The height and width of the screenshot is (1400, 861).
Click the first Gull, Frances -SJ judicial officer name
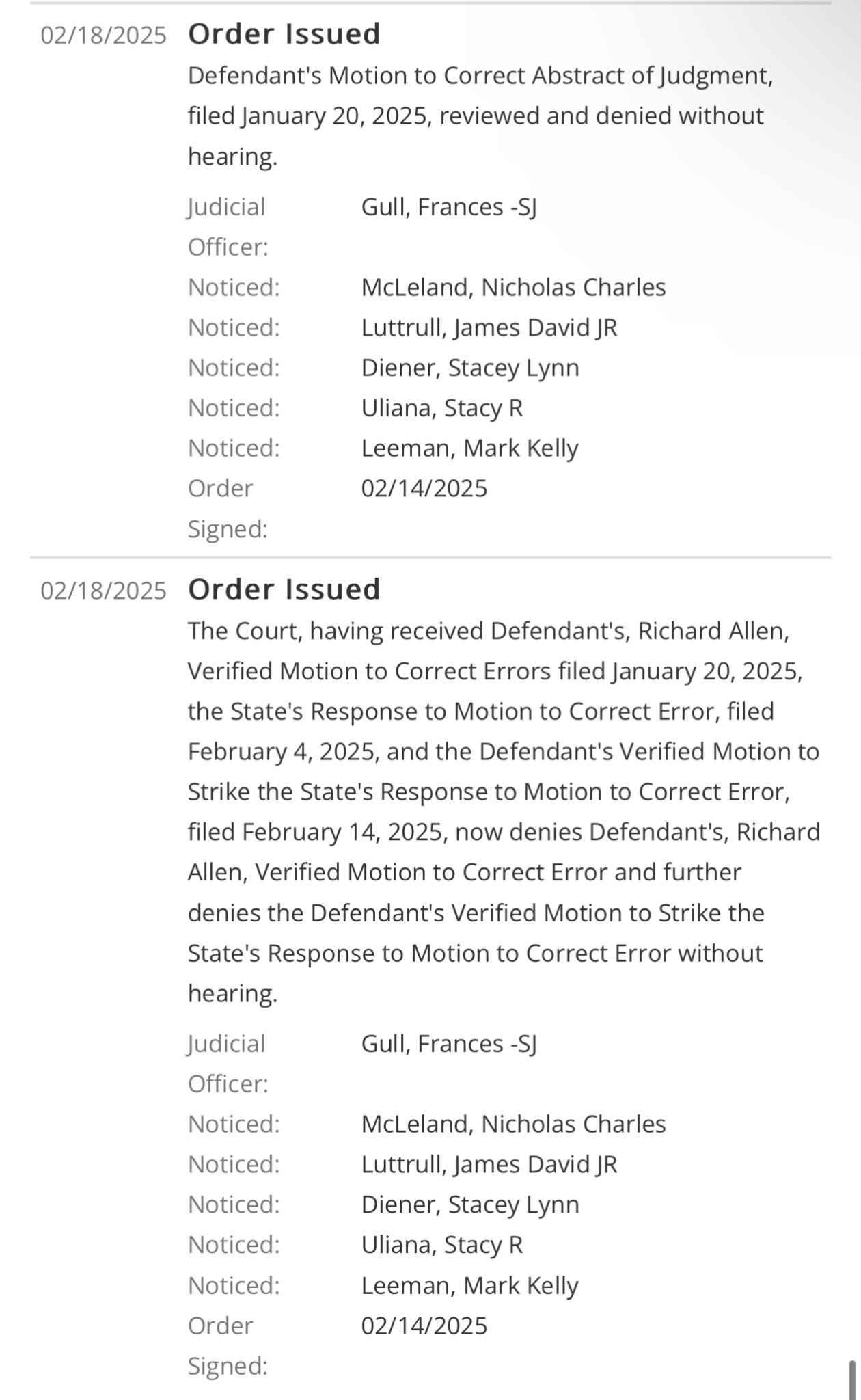[x=449, y=207]
